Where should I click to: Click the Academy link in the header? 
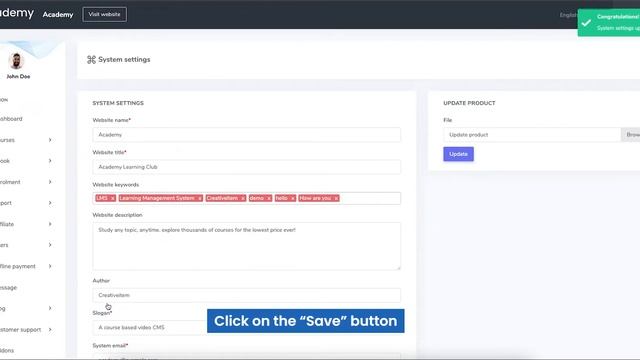(x=58, y=14)
